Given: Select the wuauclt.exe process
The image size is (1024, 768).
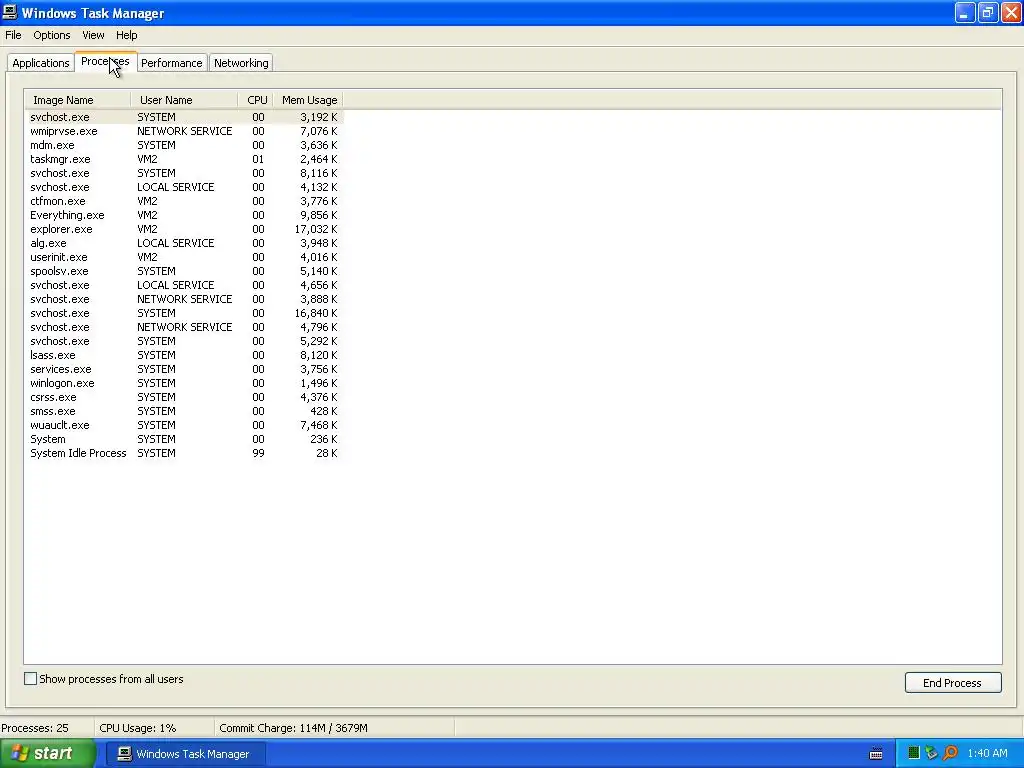Looking at the screenshot, I should 185,425.
